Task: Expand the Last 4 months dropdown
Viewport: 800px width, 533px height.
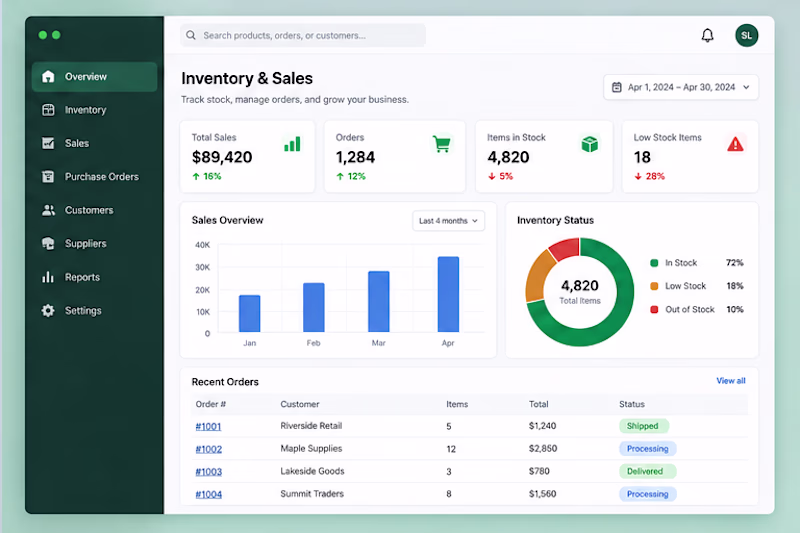Action: click(448, 221)
